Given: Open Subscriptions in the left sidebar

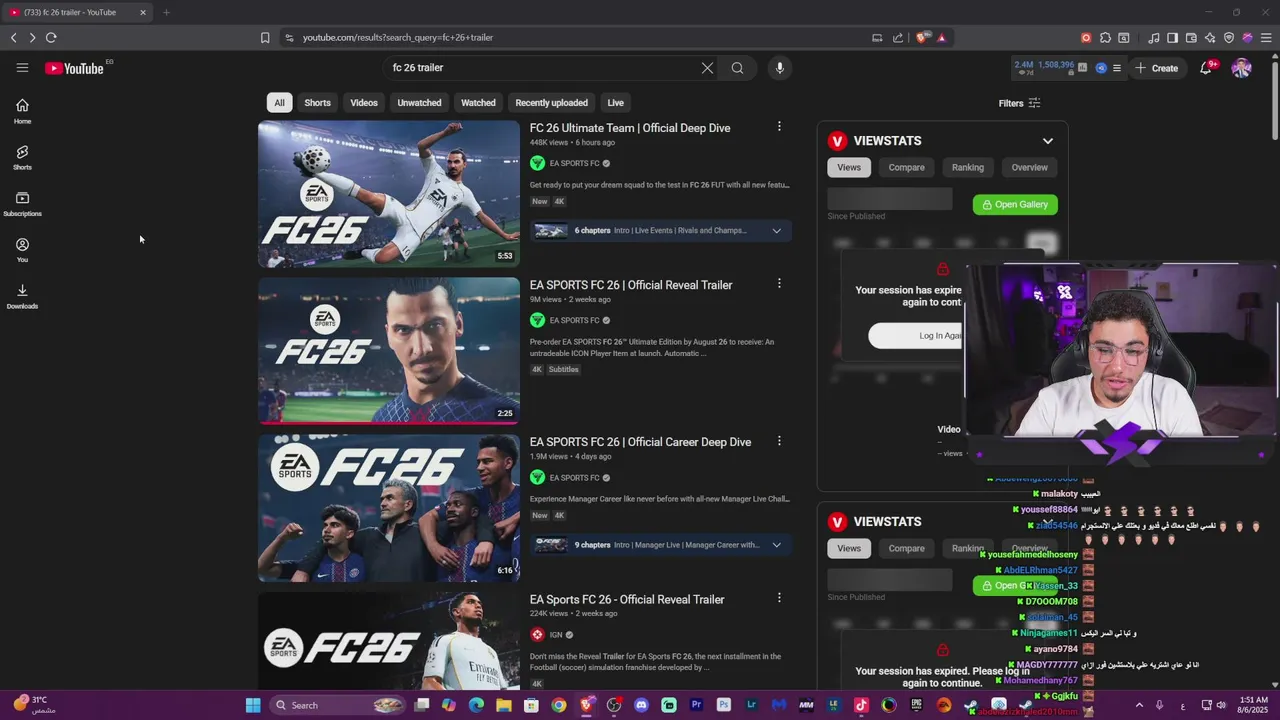Looking at the screenshot, I should 22,204.
